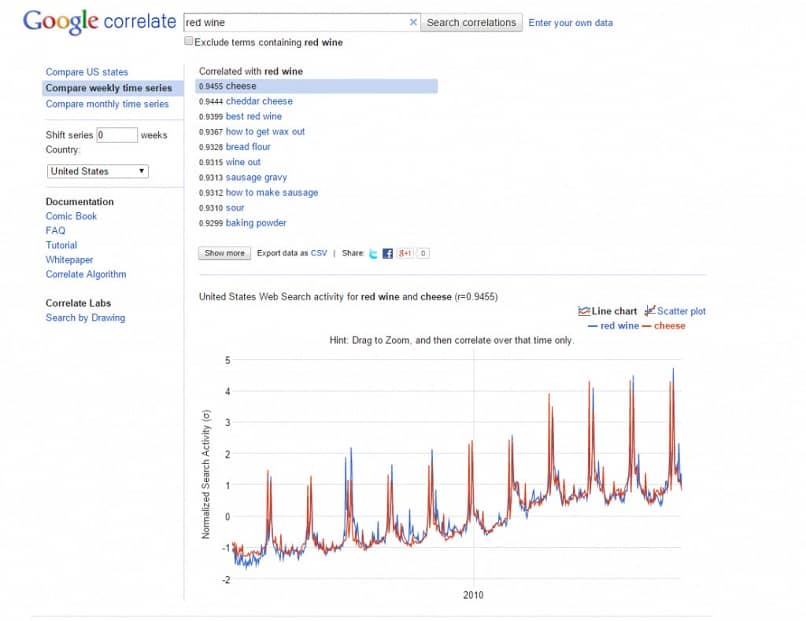The width and height of the screenshot is (806, 621).
Task: Open the Enter your own data link
Action: 571,23
